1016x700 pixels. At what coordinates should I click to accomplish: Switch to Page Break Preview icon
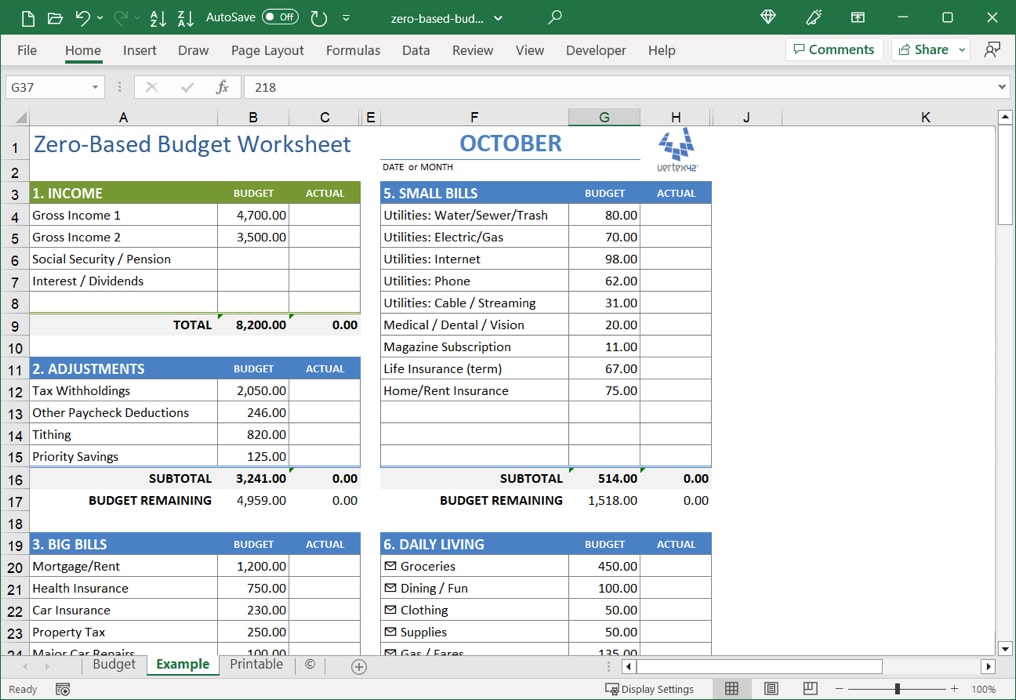(809, 689)
